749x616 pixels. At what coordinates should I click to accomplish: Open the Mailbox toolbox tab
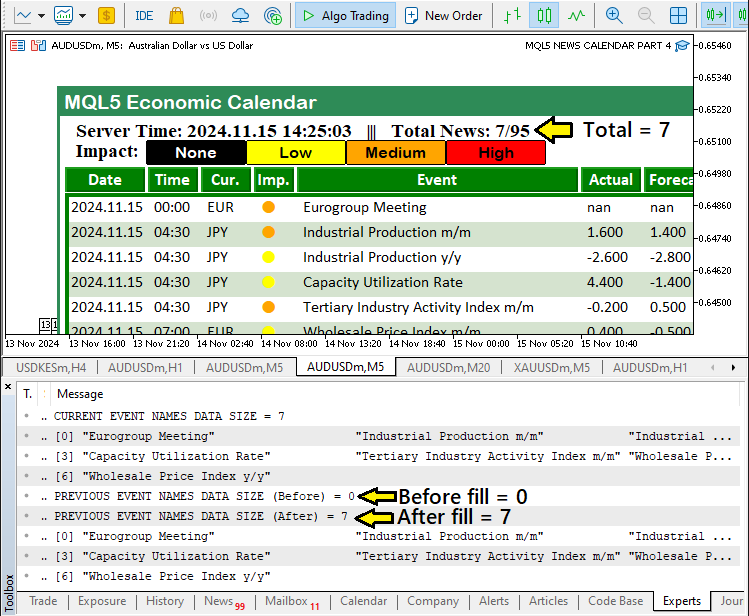[292, 602]
